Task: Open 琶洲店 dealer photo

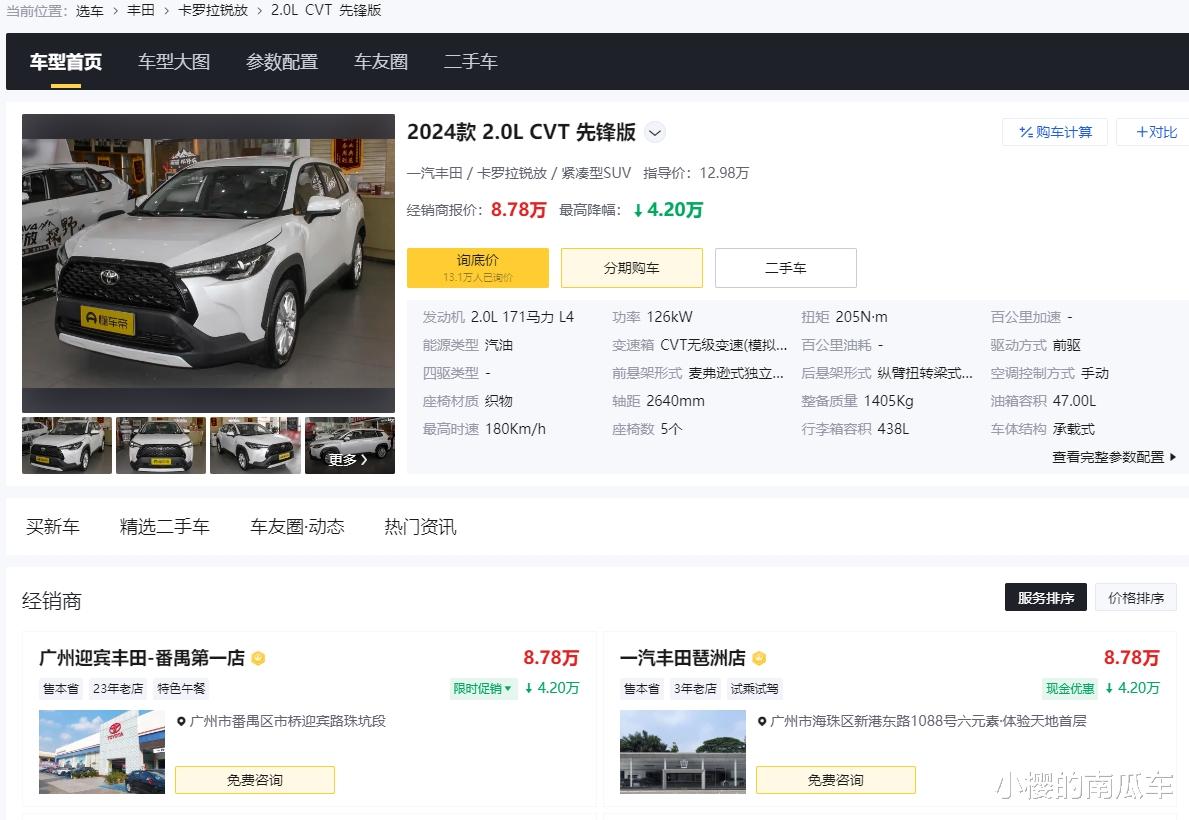Action: [x=682, y=752]
